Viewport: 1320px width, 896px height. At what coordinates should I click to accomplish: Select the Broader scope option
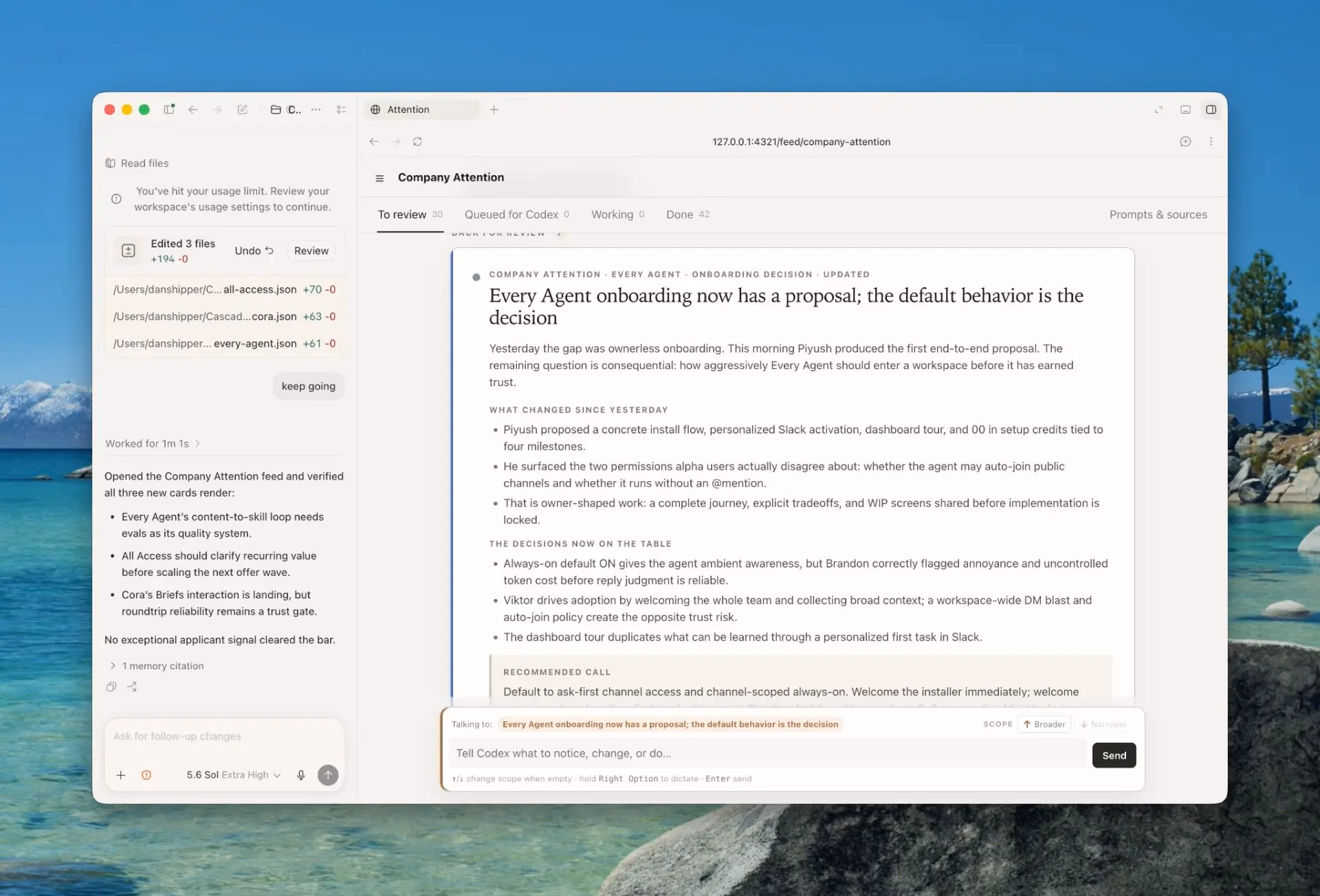pyautogui.click(x=1044, y=724)
